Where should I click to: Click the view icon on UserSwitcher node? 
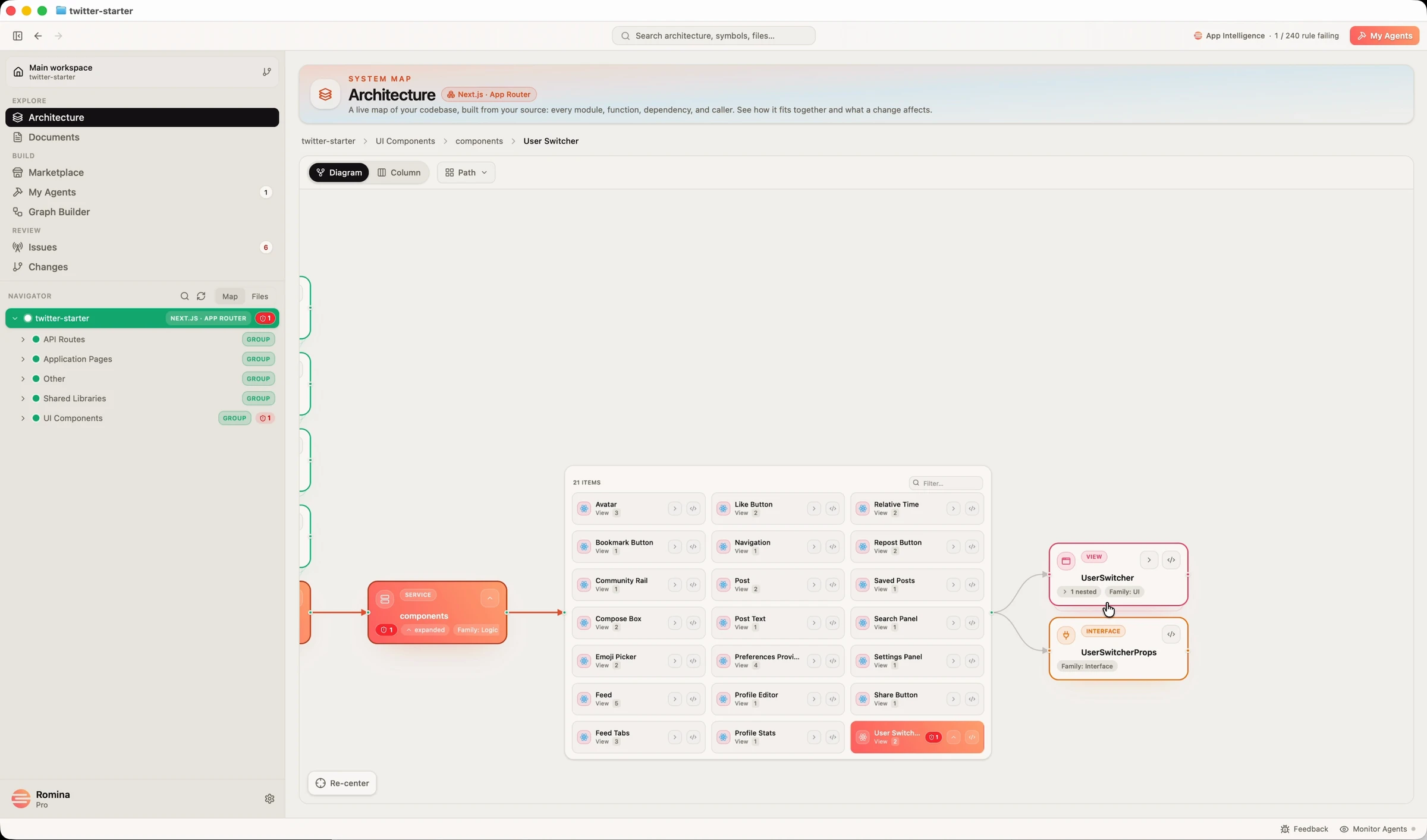(x=1066, y=561)
